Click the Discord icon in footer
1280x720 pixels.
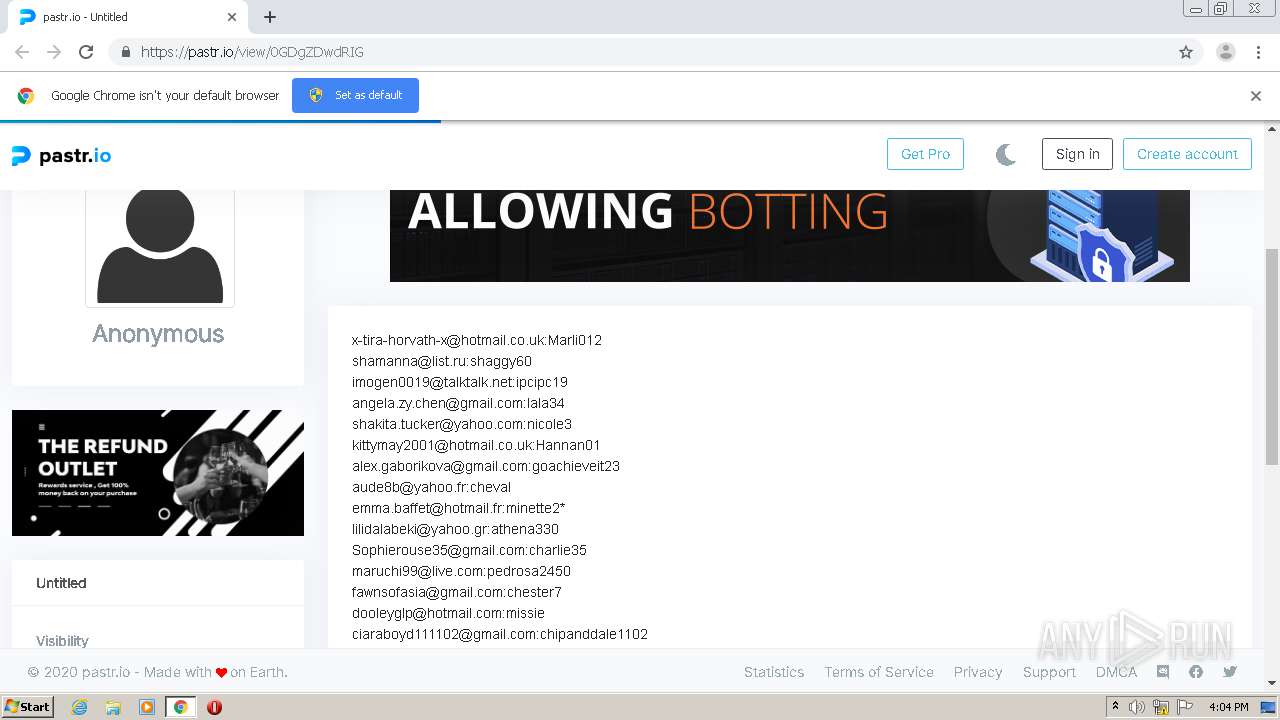(x=1163, y=672)
